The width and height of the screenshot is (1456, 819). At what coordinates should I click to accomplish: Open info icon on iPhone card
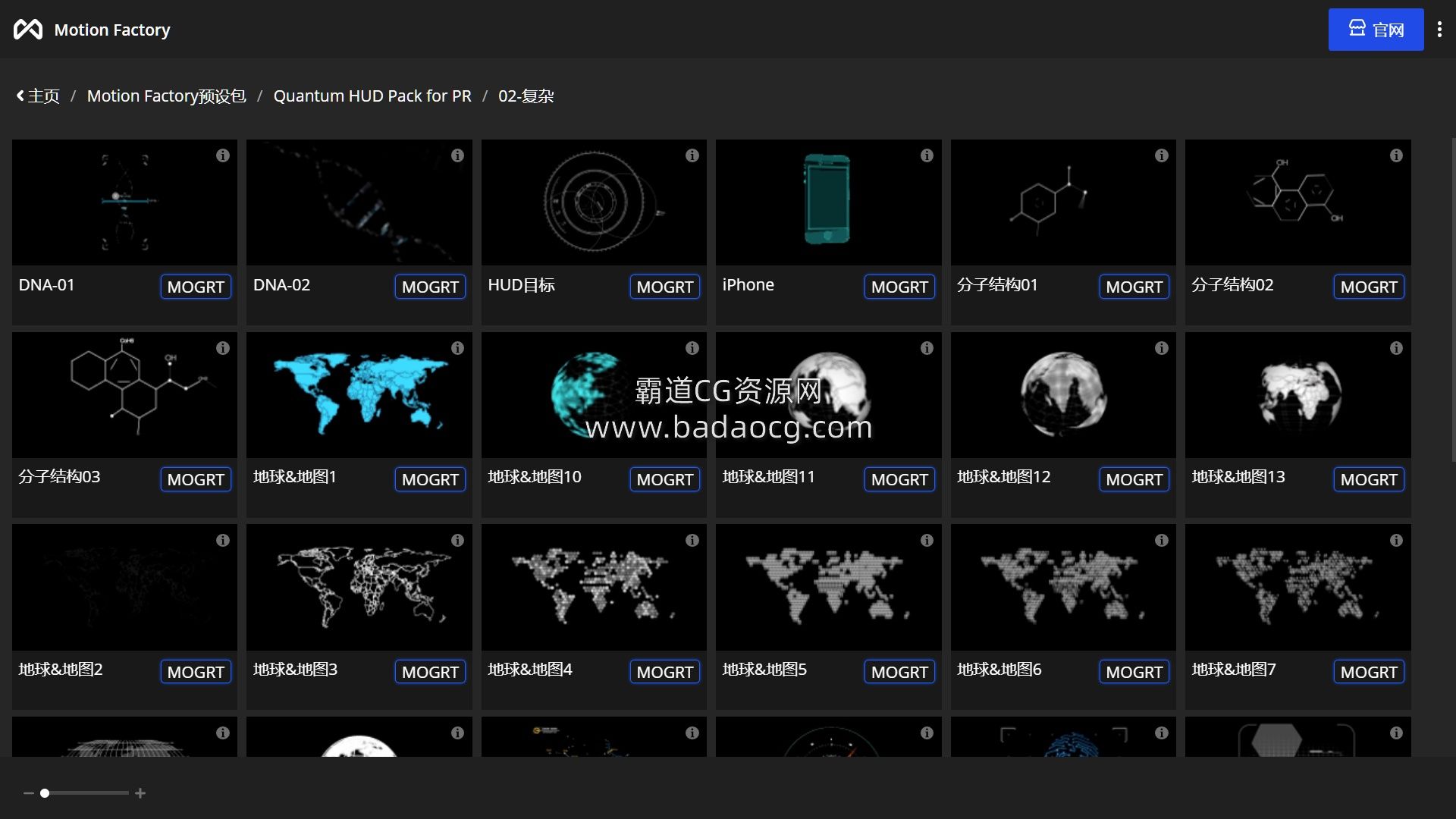tap(927, 155)
